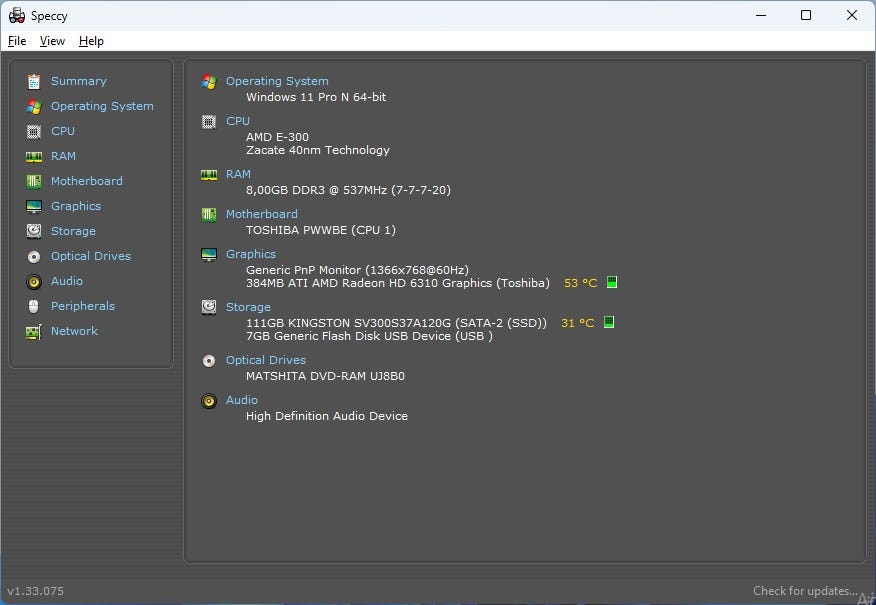Click the Optical Drives disc icon in summary panel
This screenshot has width=876, height=605.
pos(209,361)
